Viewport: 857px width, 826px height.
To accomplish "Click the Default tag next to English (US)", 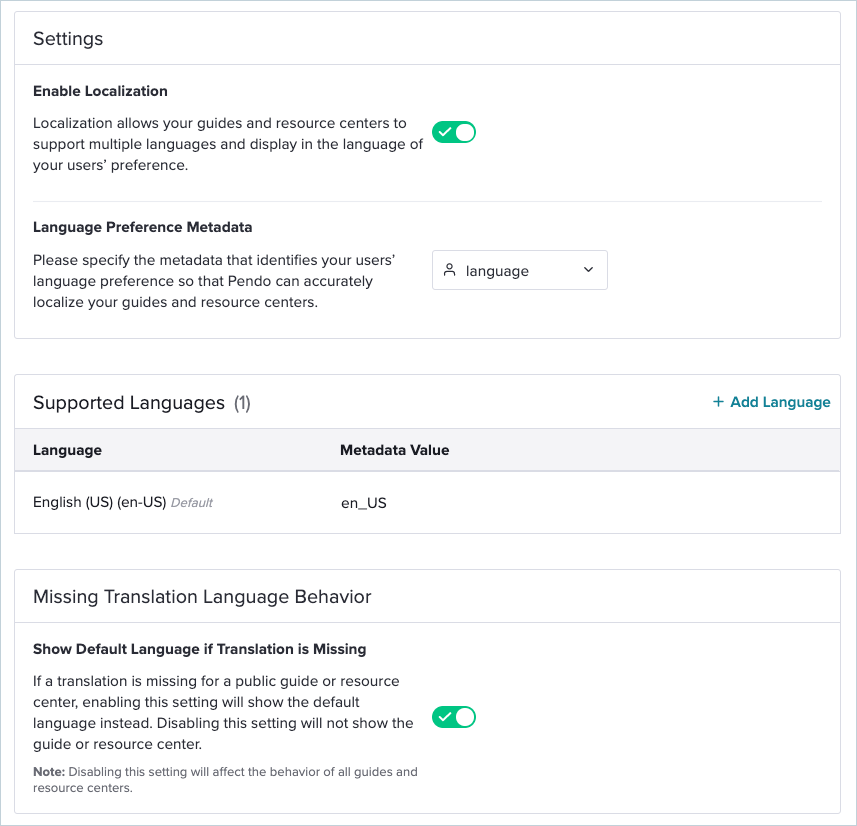I will point(192,503).
